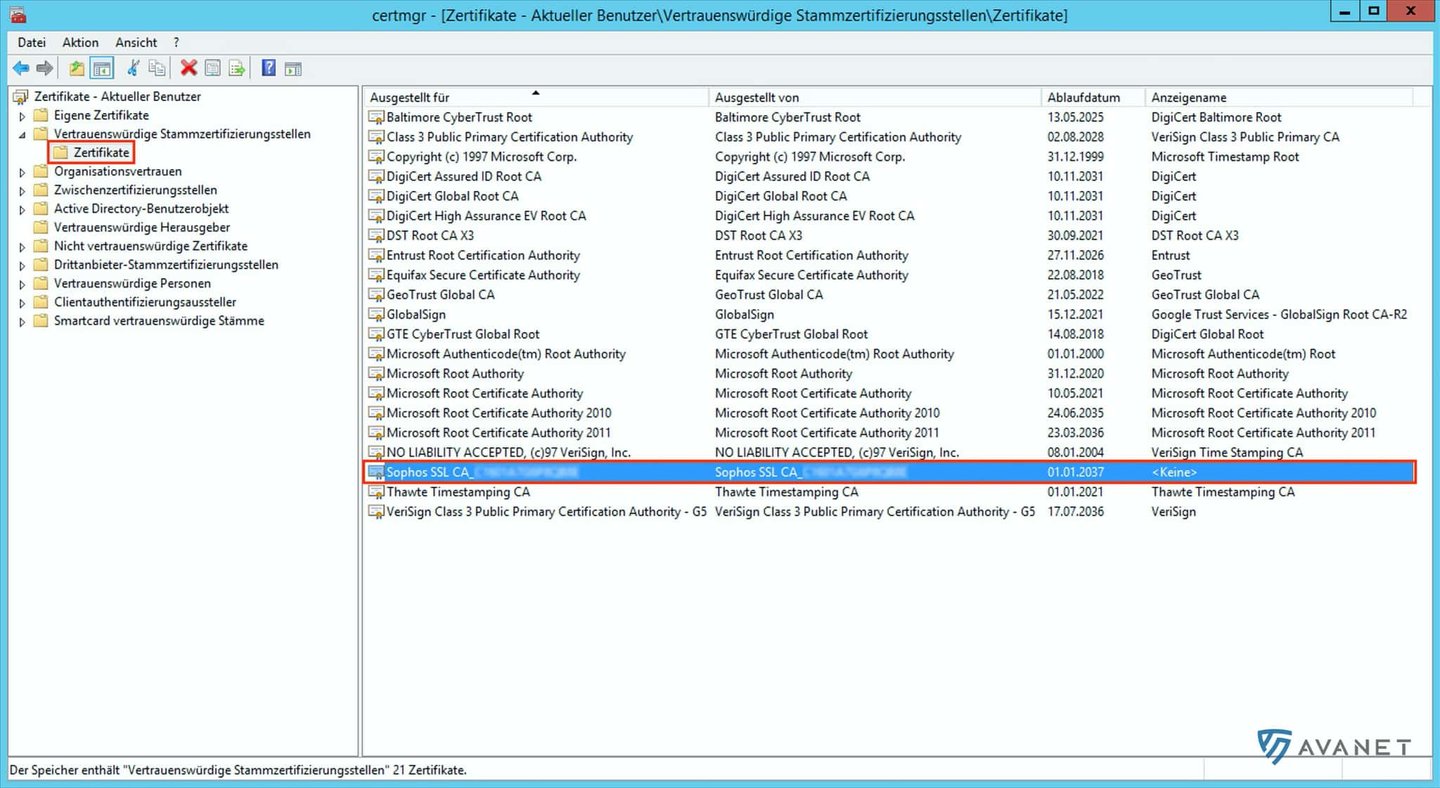The height and width of the screenshot is (788, 1440).
Task: Click the Sophos SSL CA certificate icon
Action: [x=376, y=472]
